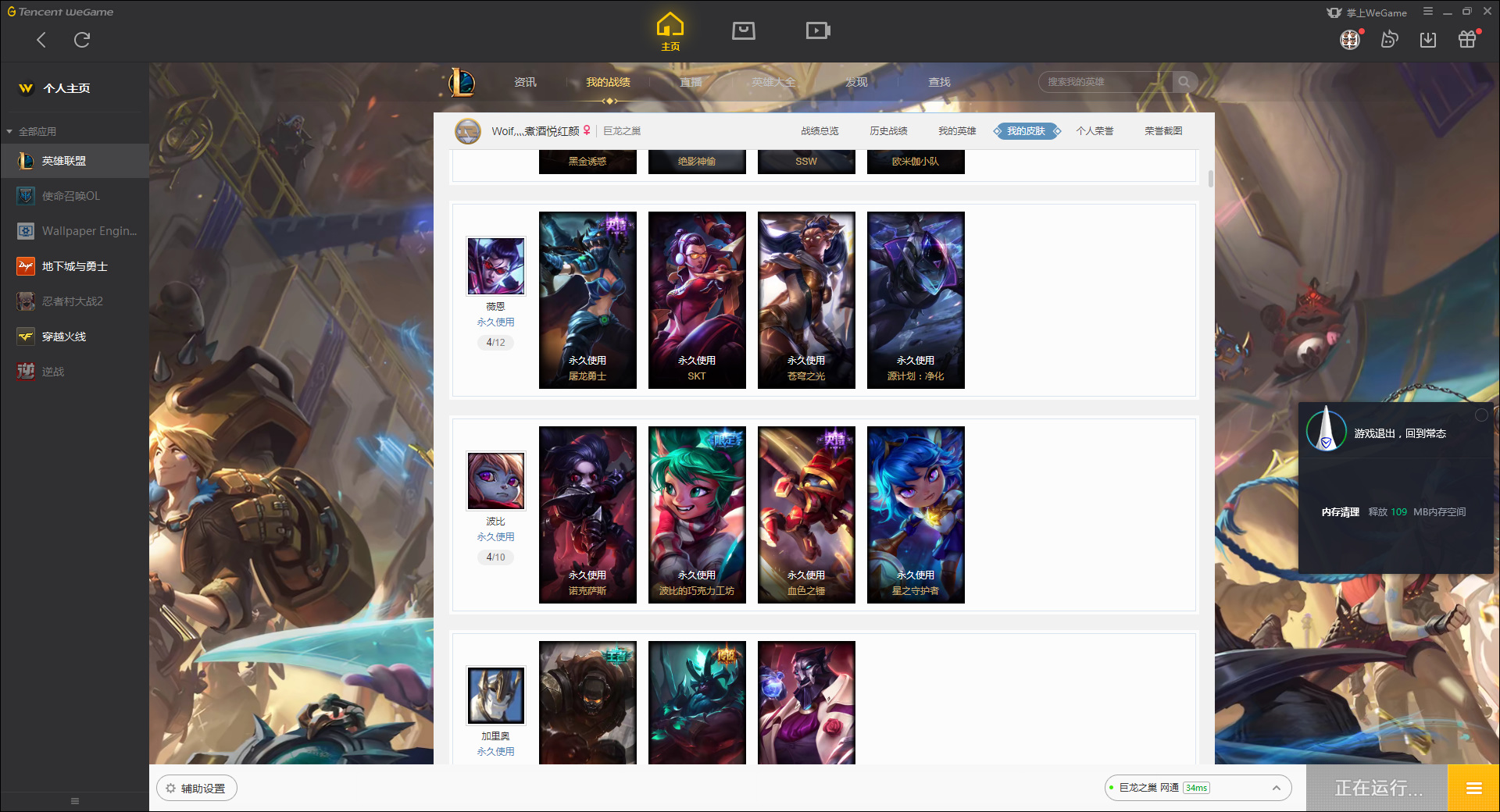Toggle the circle at popup panel corner
1500x812 pixels.
click(1481, 415)
